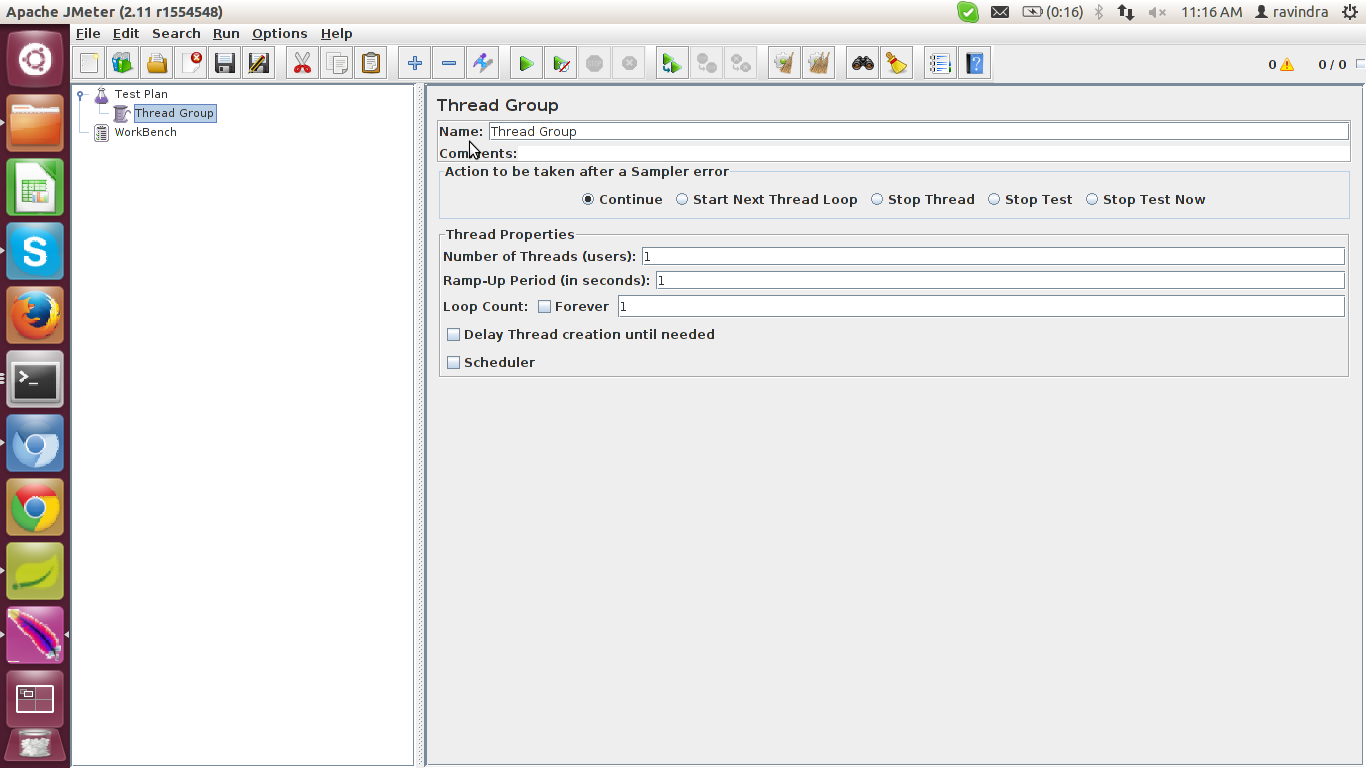Select WorkBench in the tree
The image size is (1366, 768).
point(145,132)
